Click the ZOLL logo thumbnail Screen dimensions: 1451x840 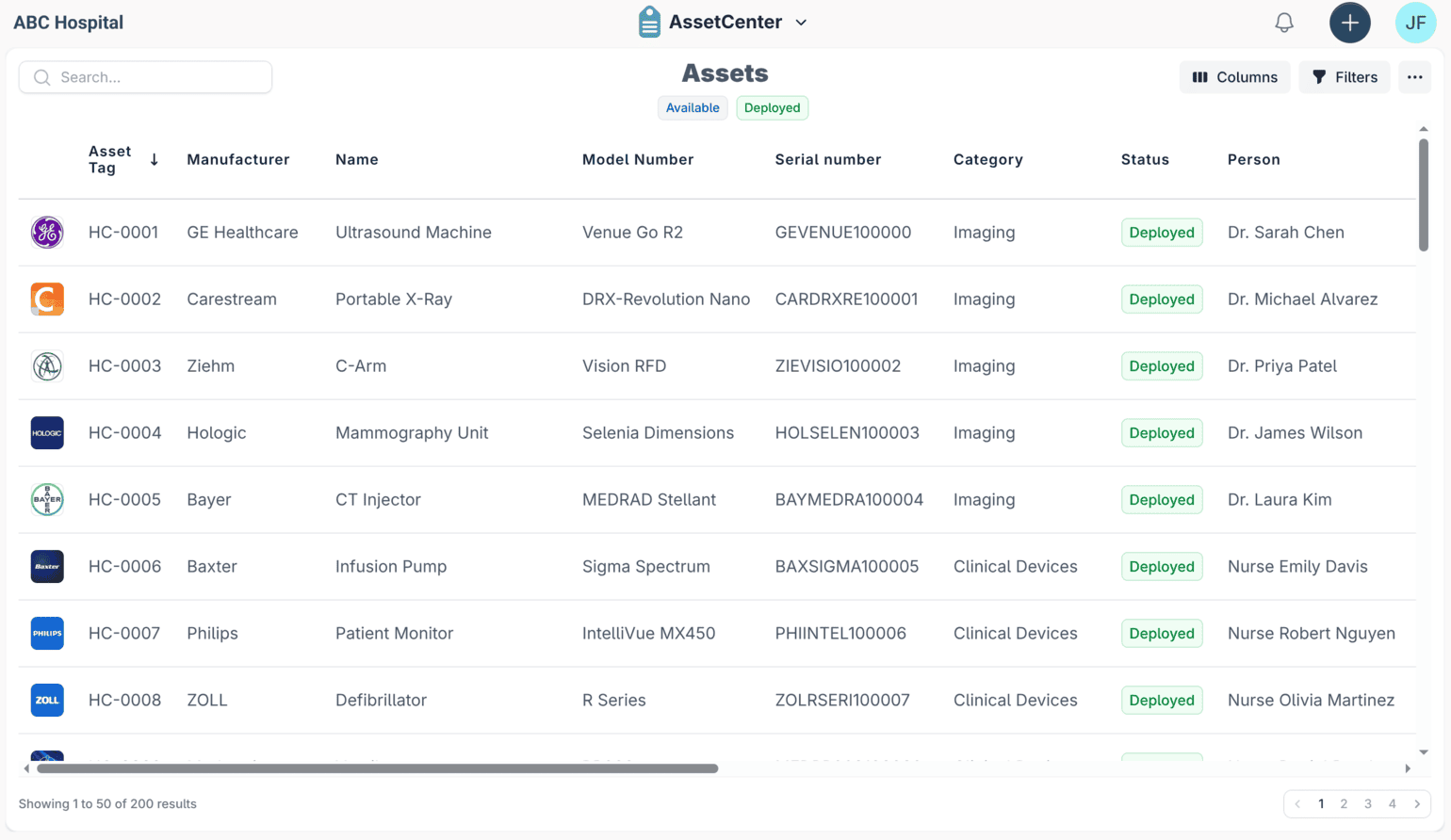tap(47, 701)
